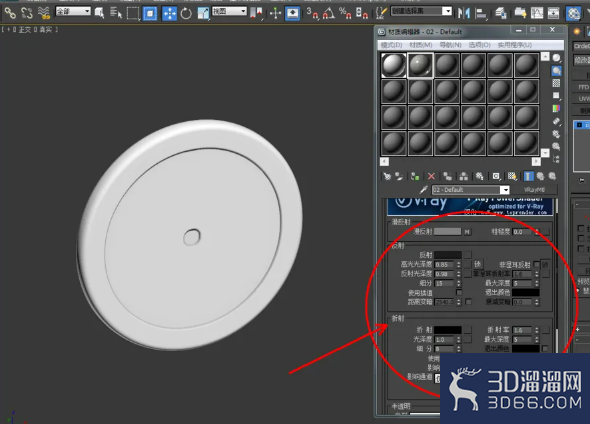Click the VRayMtl material type button
Screen dimensions: 590x424
[534, 190]
